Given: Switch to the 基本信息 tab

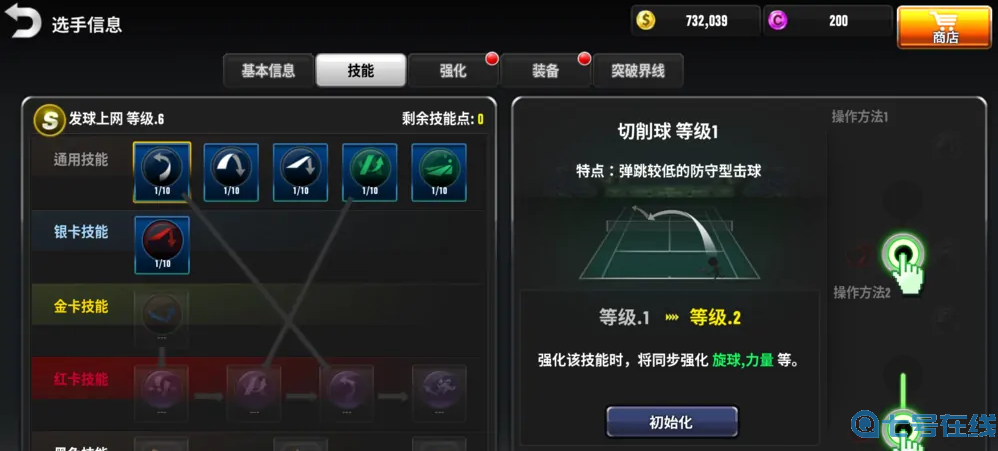Looking at the screenshot, I should click(x=269, y=70).
